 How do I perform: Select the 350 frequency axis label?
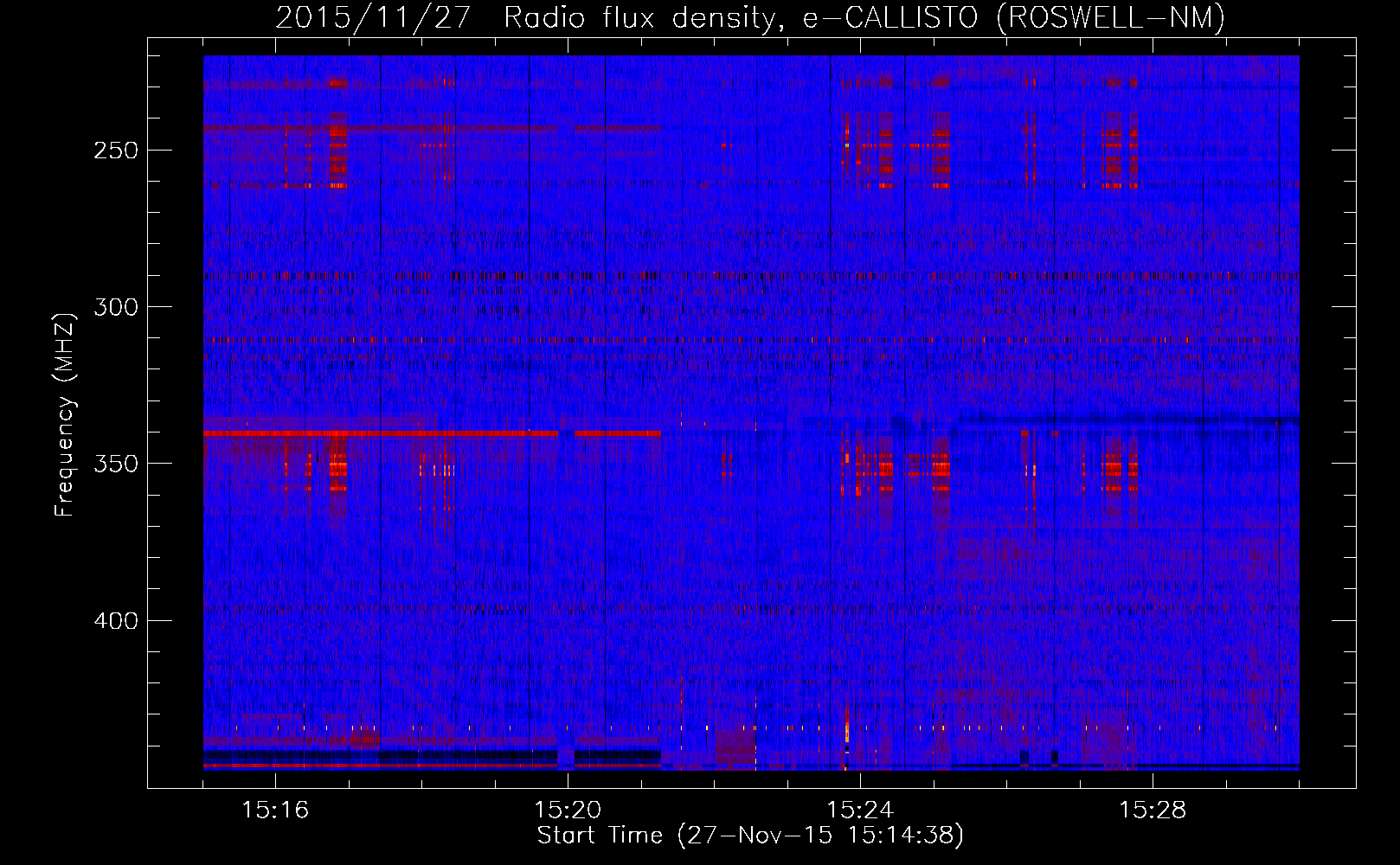(115, 465)
